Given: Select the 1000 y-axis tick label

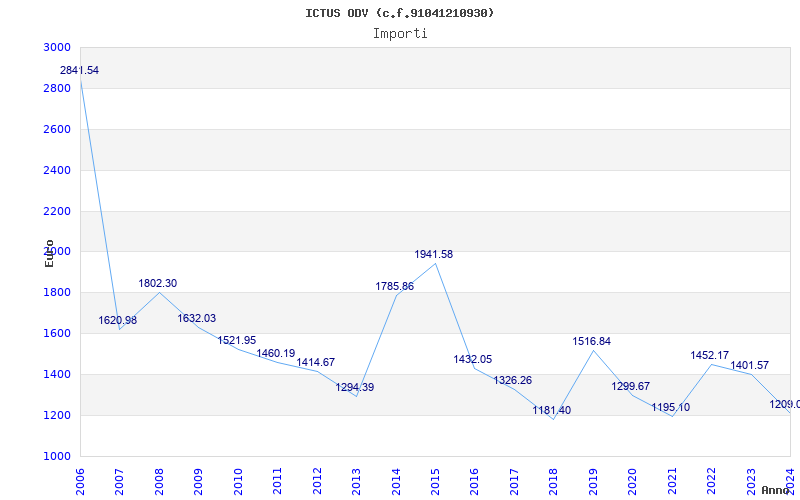Looking at the screenshot, I should click(x=57, y=456).
